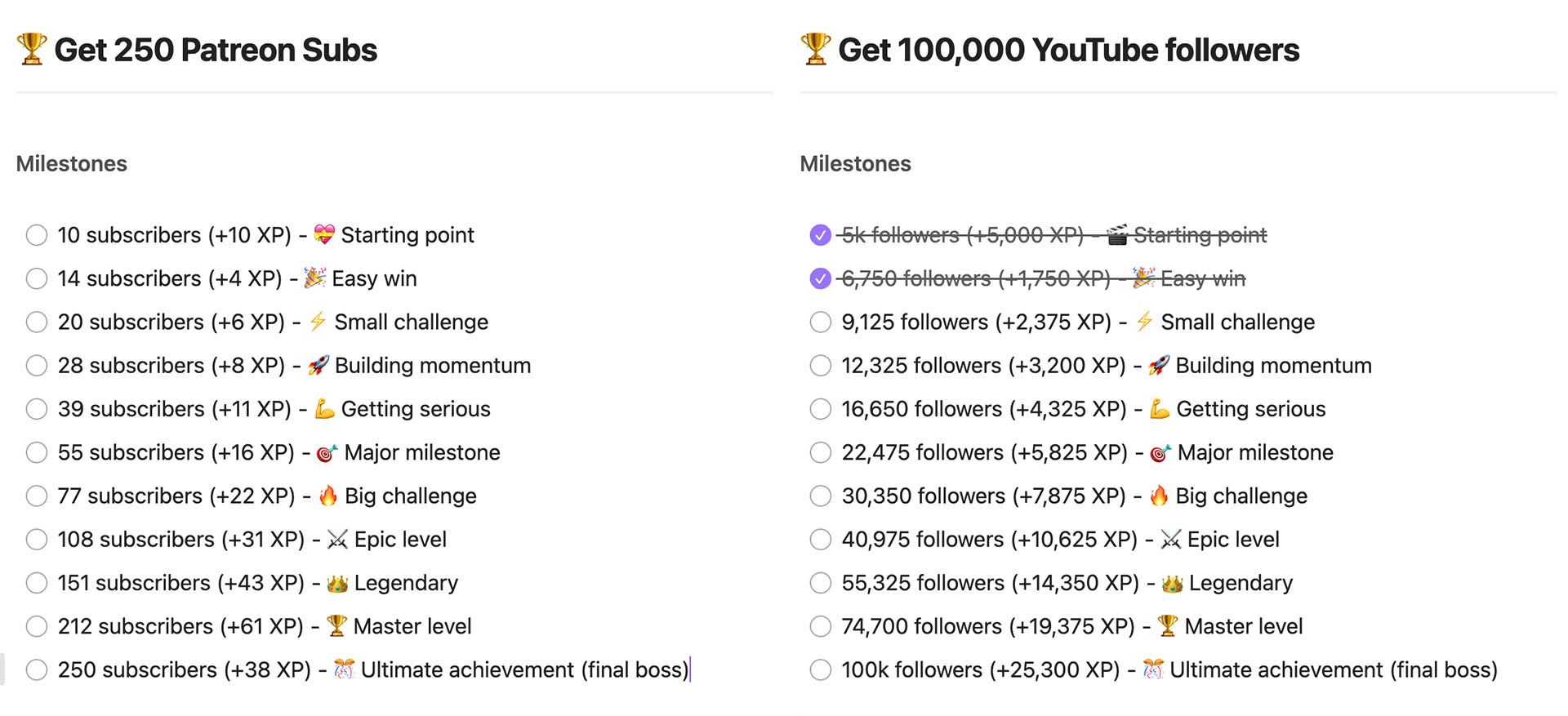1568x716 pixels.
Task: Check the 100k followers final boss item
Action: [x=820, y=670]
